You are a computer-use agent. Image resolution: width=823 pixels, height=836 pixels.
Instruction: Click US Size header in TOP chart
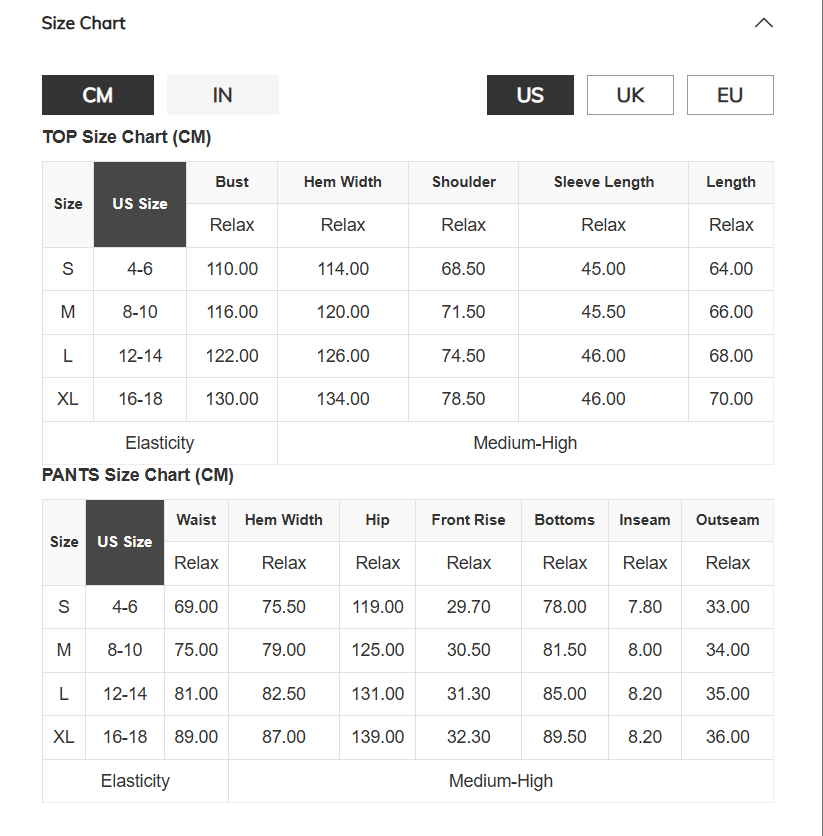(140, 204)
